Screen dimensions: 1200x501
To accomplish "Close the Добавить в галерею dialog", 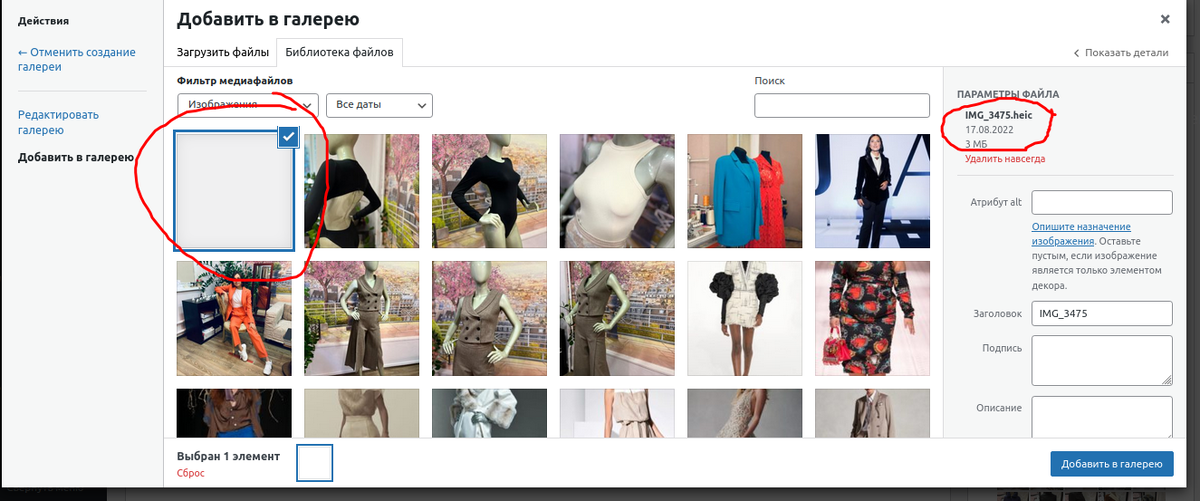I will point(1165,19).
